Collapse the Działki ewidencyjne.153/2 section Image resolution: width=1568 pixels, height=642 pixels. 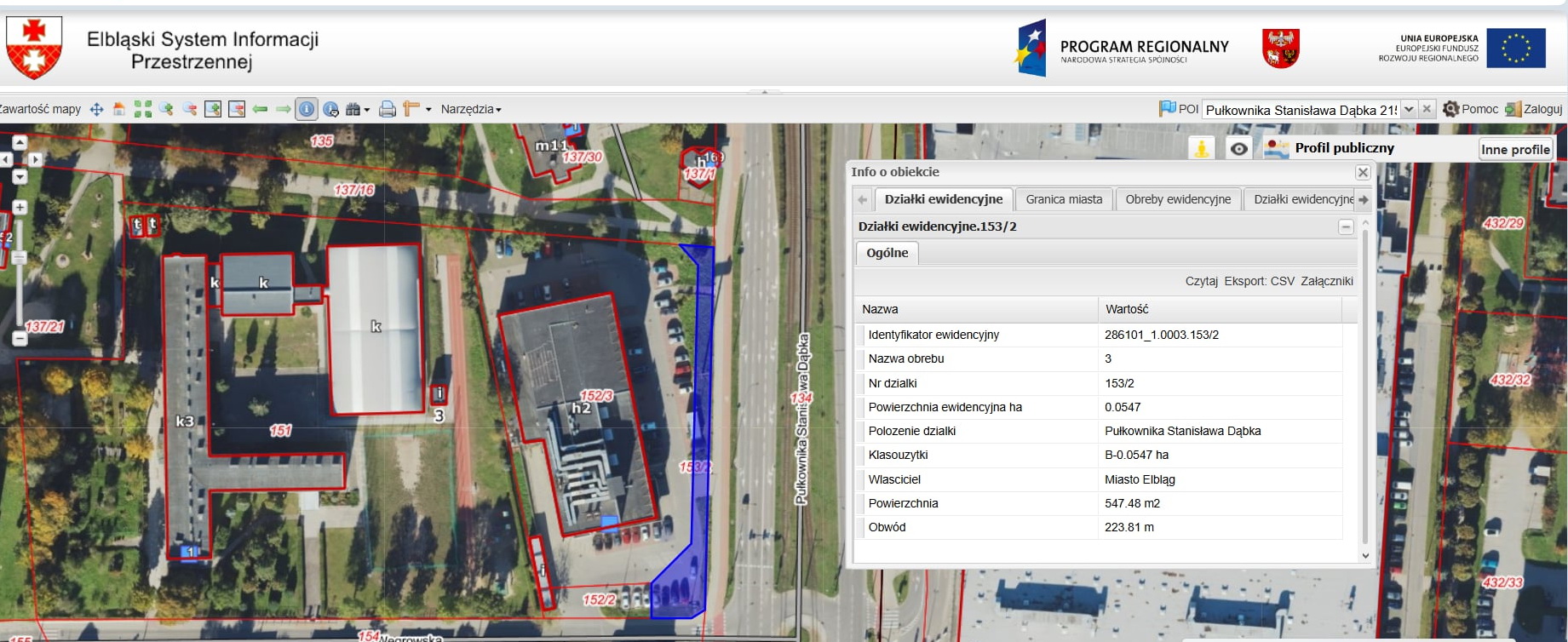(x=1346, y=226)
